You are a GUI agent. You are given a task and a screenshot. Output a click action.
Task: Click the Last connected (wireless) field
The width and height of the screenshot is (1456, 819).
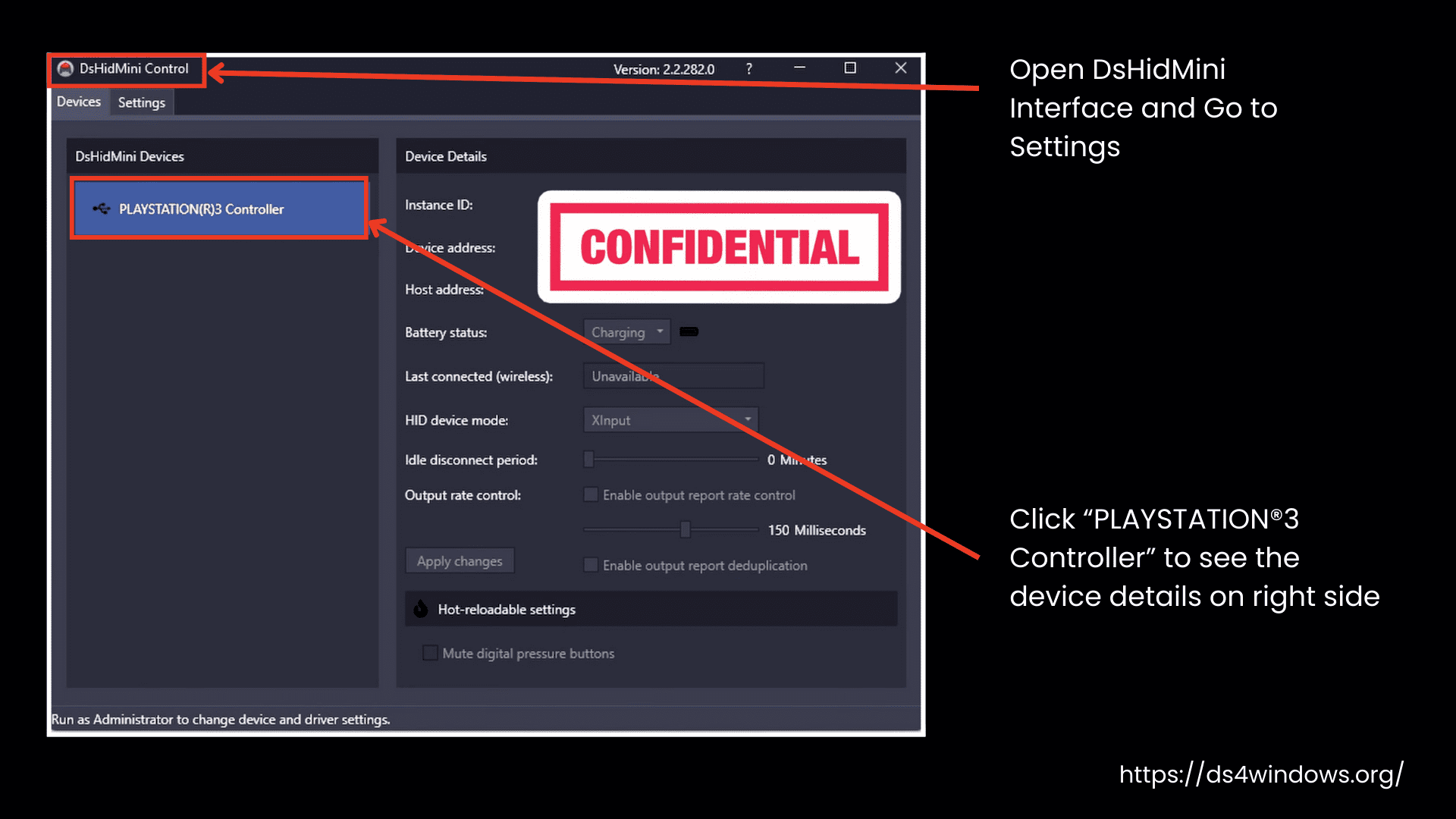673,376
